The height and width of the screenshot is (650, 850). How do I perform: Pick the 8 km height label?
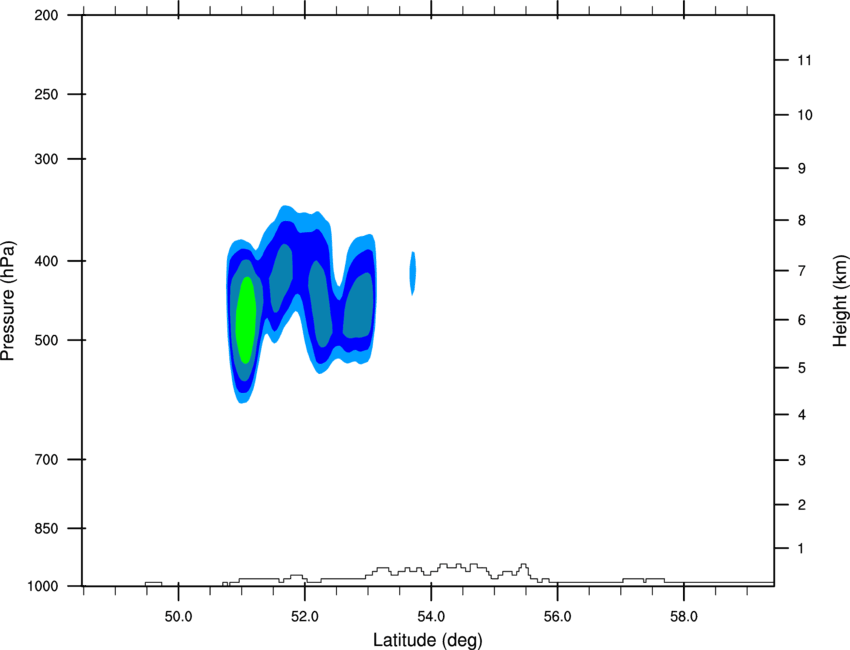tap(801, 220)
